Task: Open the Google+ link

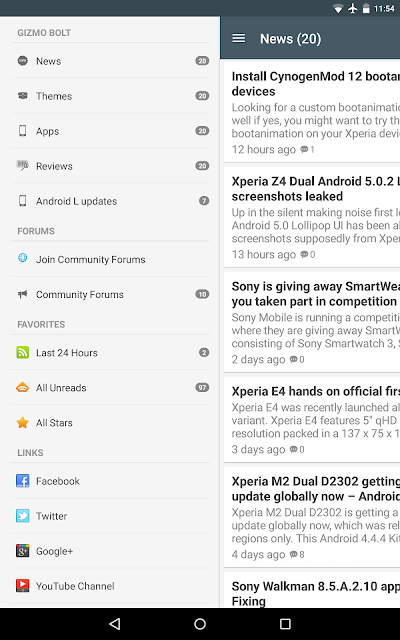Action: point(110,551)
